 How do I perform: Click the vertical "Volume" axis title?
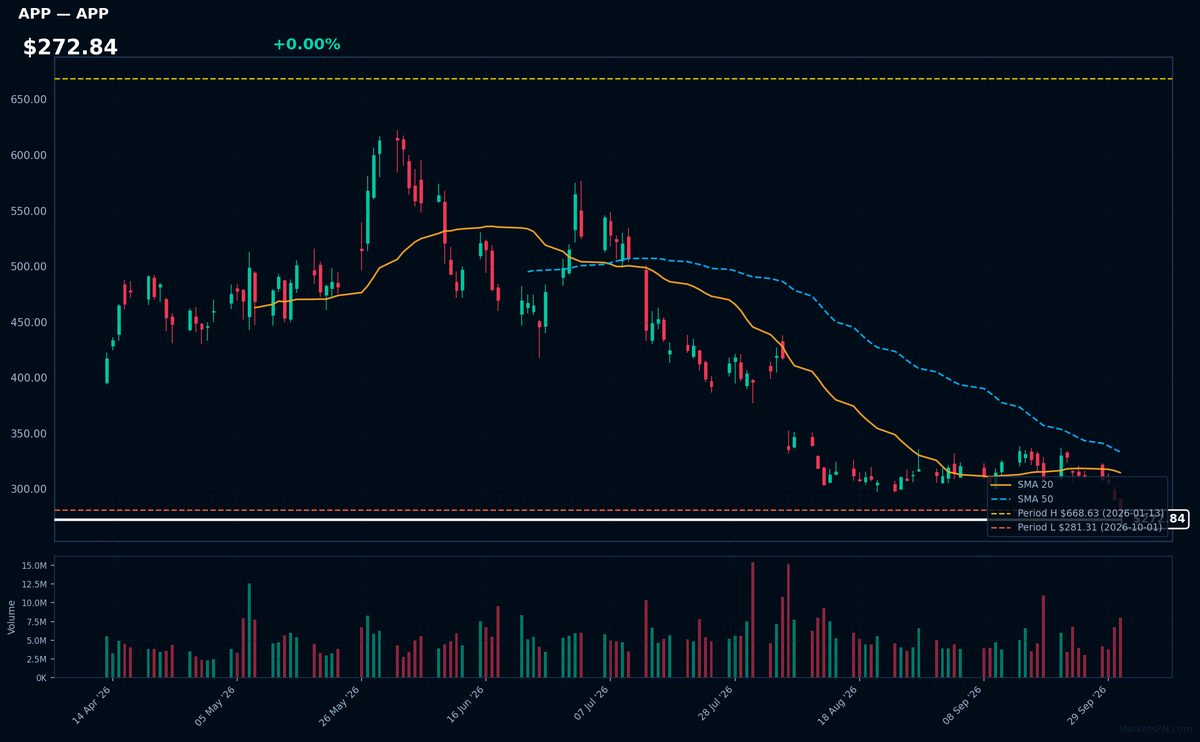(12, 617)
